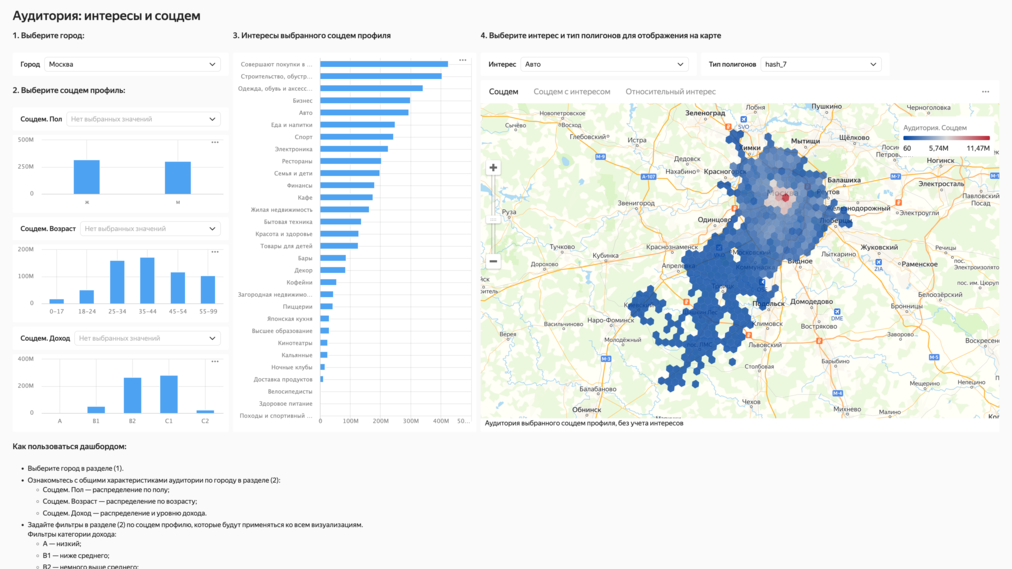Open three-dot menu of the age chart
This screenshot has height=569, width=1012.
click(215, 252)
